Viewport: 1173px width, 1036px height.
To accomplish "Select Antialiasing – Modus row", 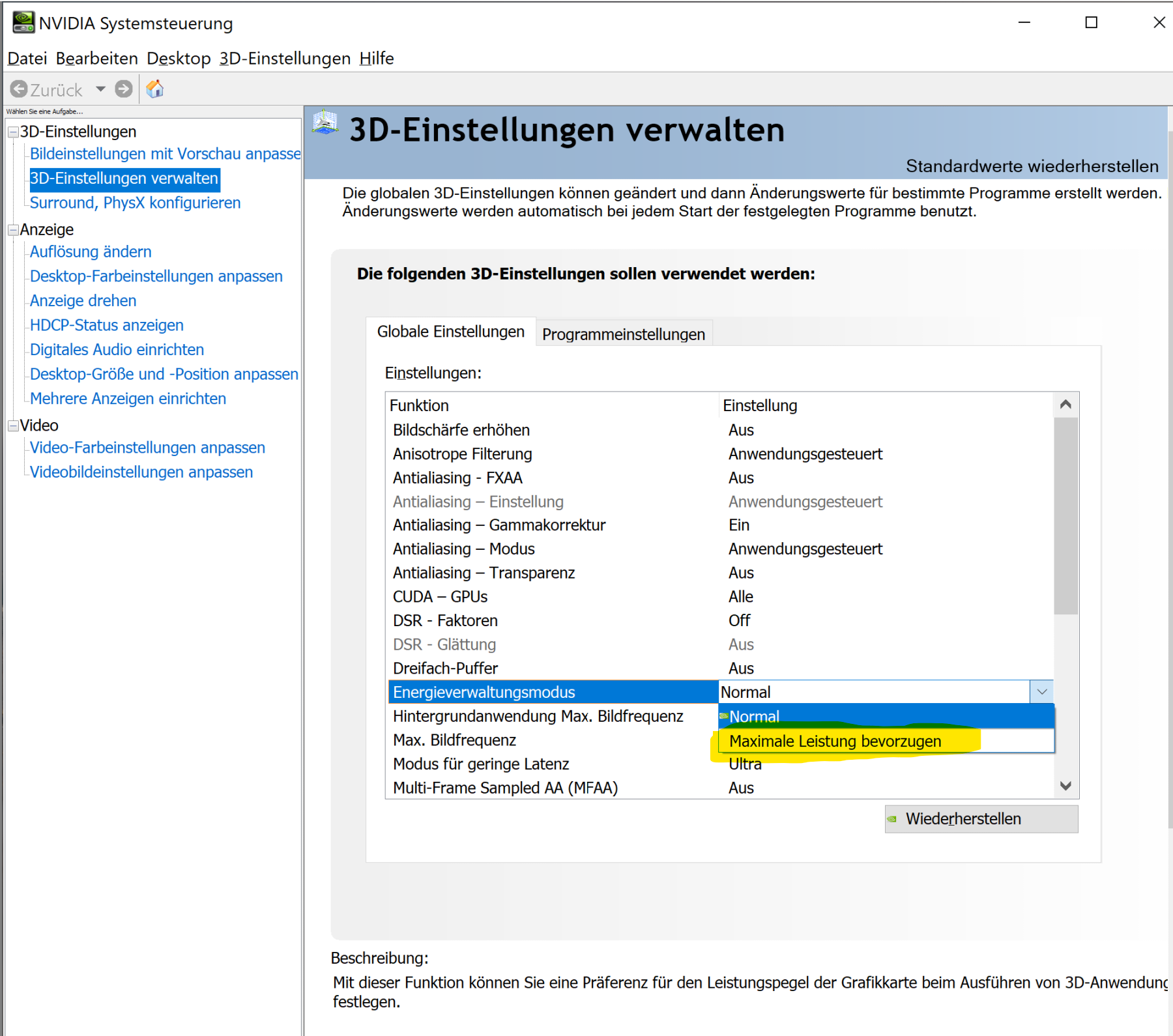I will point(720,549).
